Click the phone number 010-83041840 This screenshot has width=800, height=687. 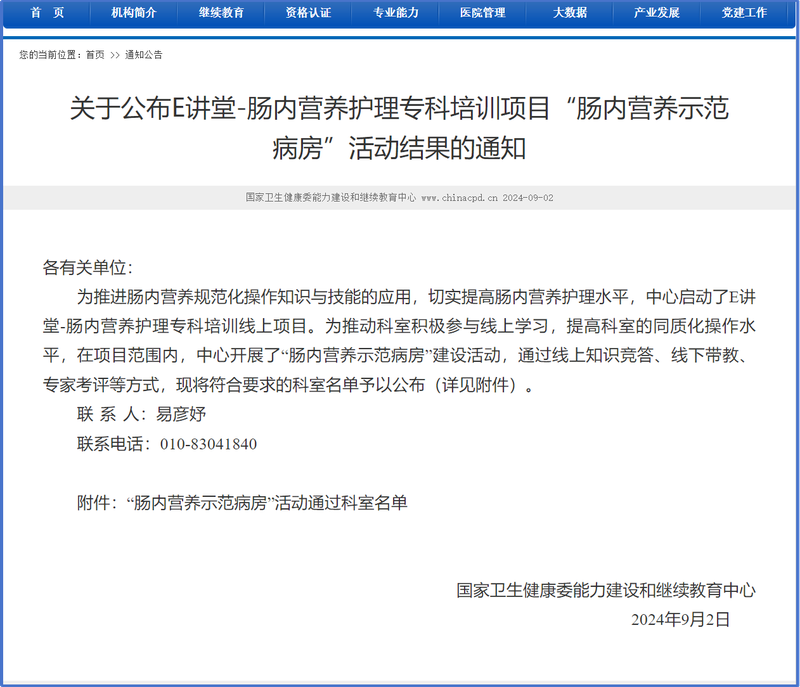[x=208, y=444]
